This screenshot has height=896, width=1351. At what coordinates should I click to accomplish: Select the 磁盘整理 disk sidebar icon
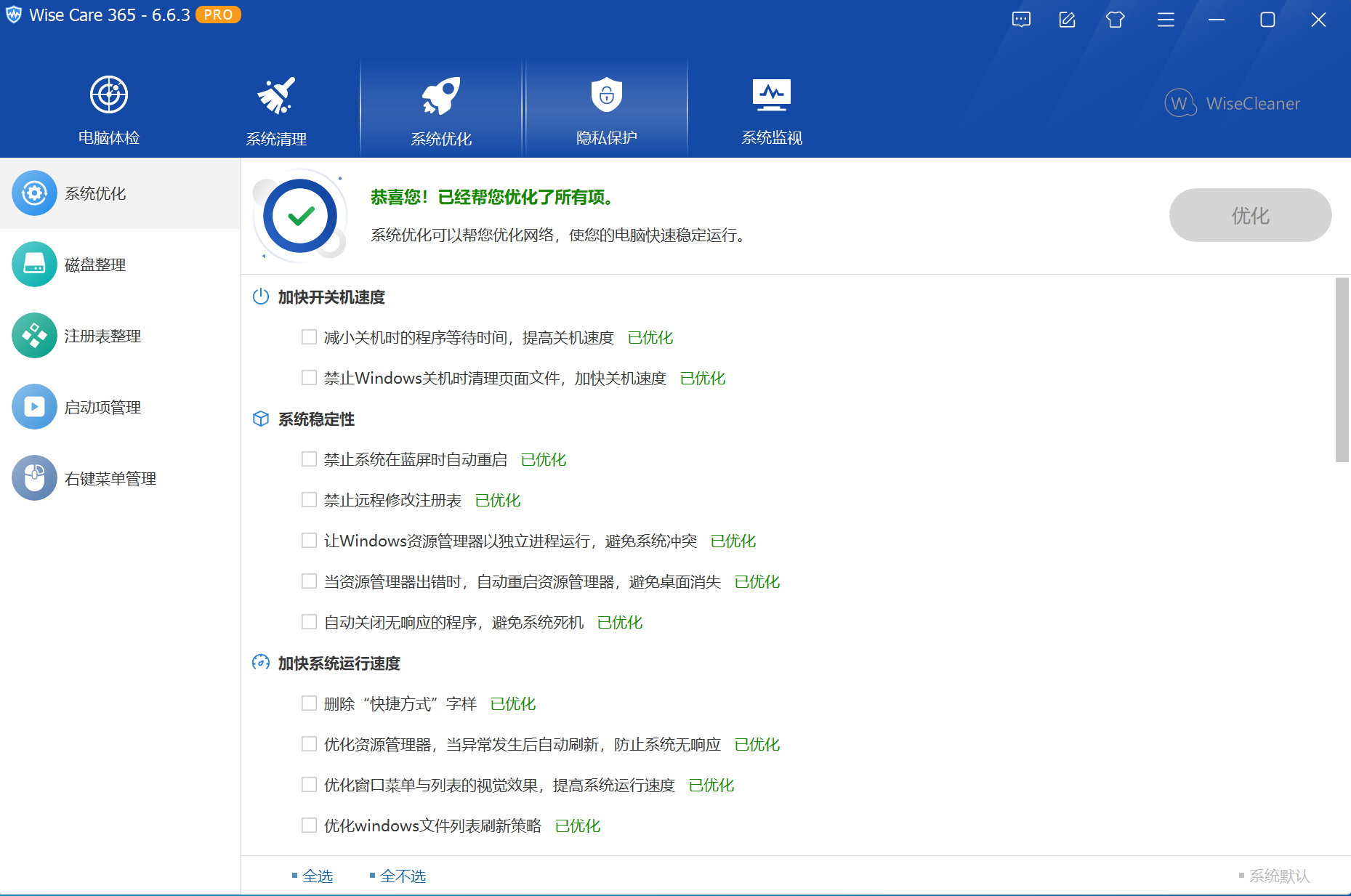click(34, 265)
